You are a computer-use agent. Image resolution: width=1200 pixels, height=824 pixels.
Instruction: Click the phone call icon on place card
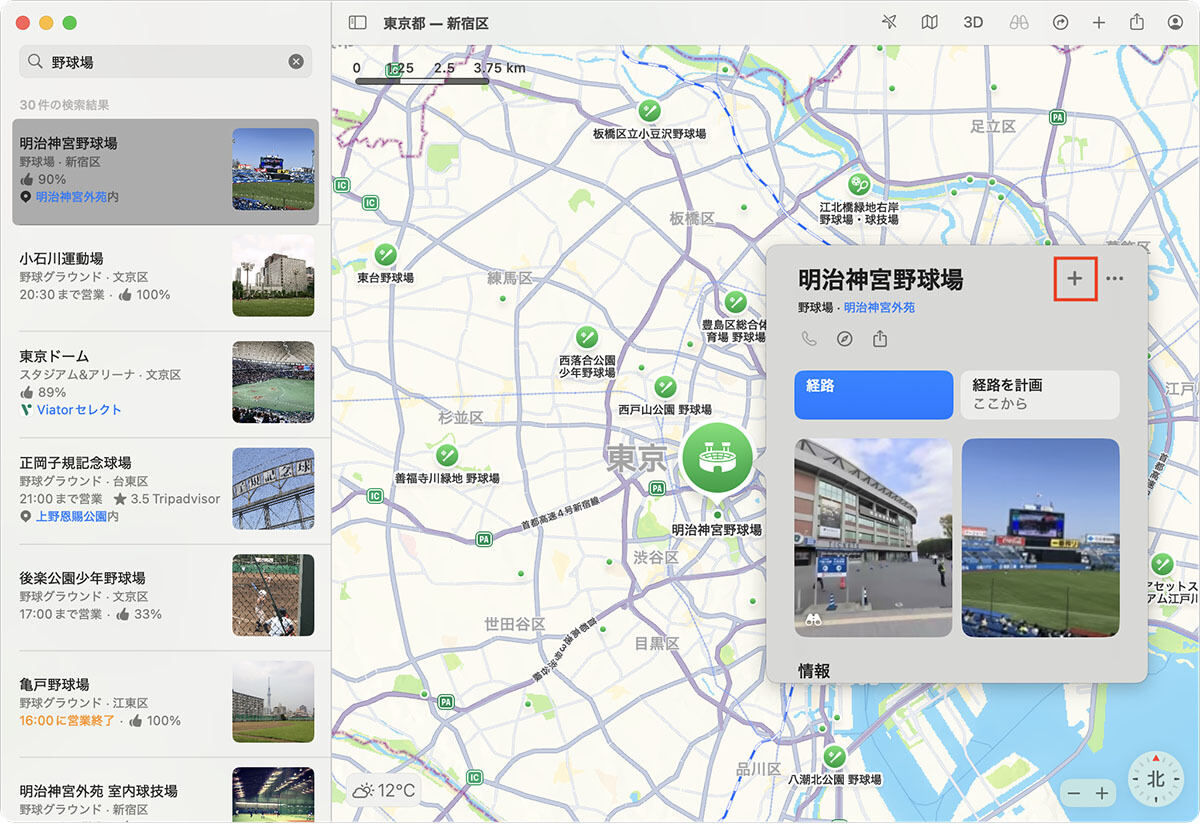[x=809, y=339]
